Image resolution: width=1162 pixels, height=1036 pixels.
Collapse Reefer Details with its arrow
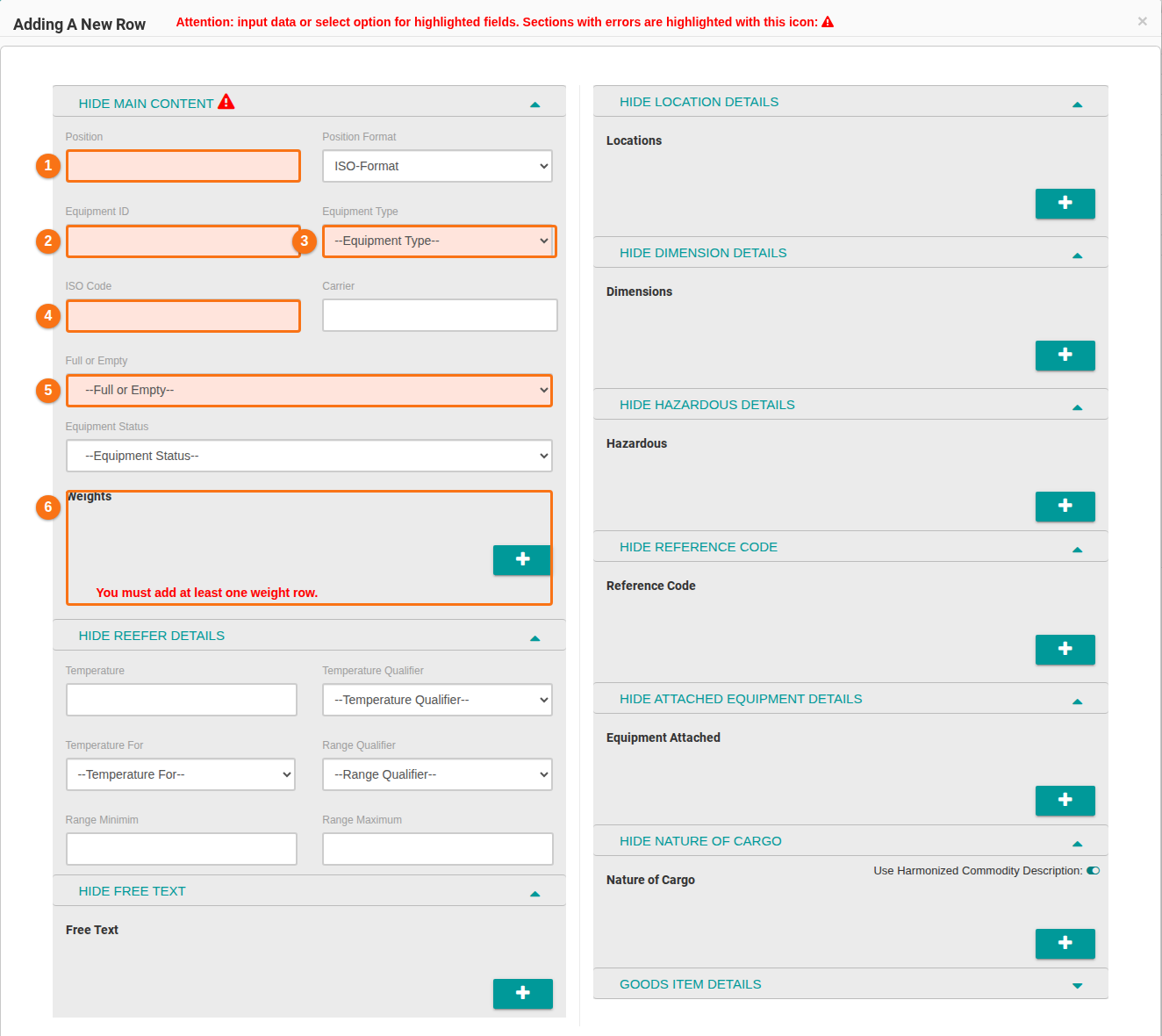[x=535, y=638]
